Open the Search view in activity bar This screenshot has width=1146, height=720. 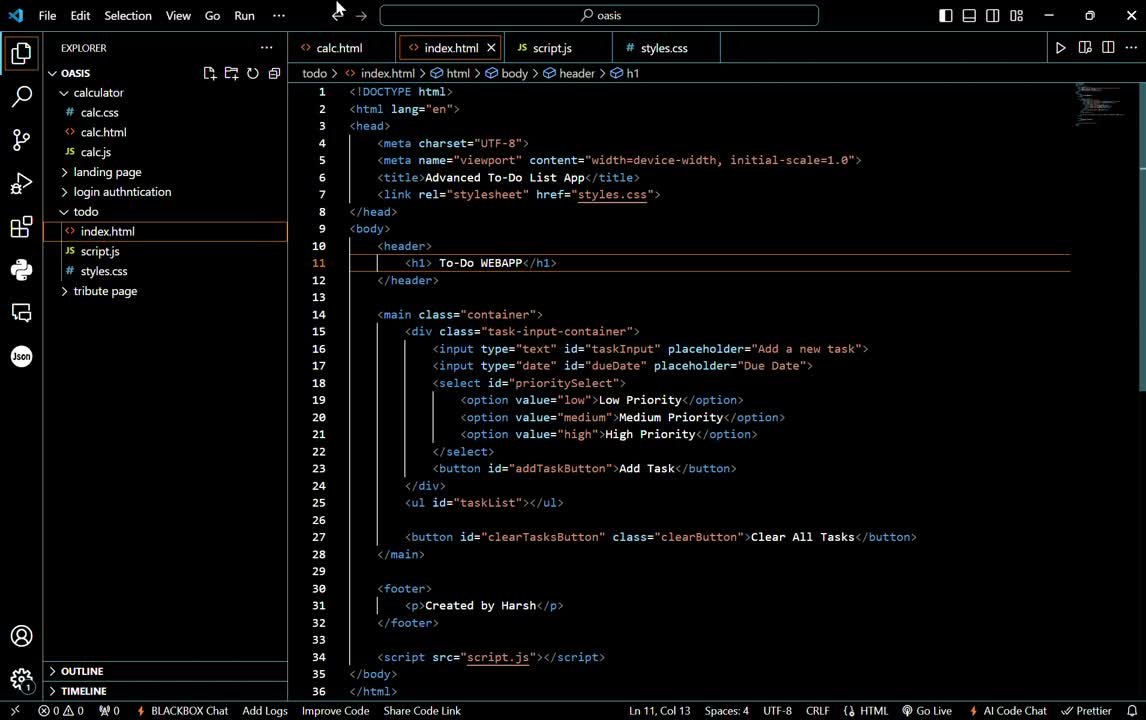[21, 97]
